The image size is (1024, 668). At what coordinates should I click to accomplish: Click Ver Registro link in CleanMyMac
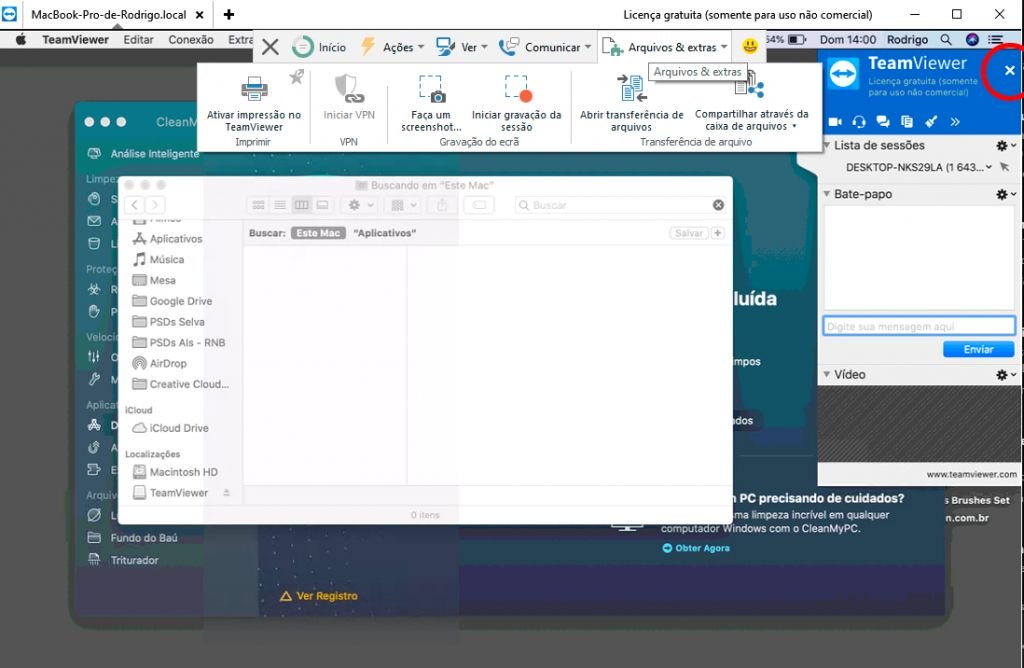(319, 596)
